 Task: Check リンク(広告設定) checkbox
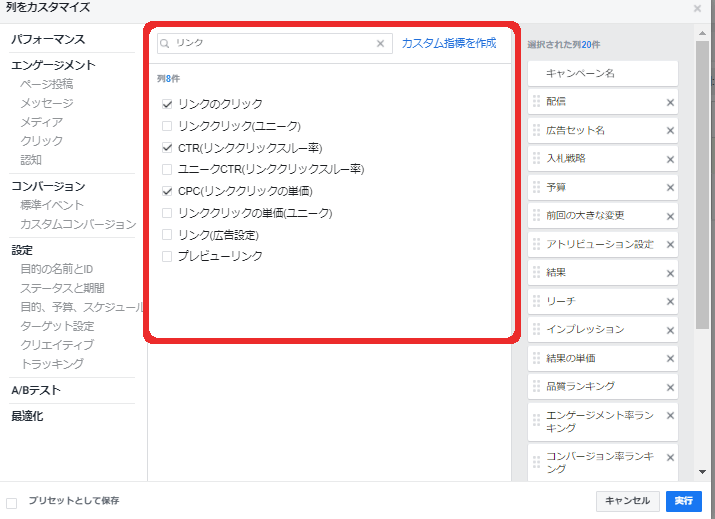167,235
